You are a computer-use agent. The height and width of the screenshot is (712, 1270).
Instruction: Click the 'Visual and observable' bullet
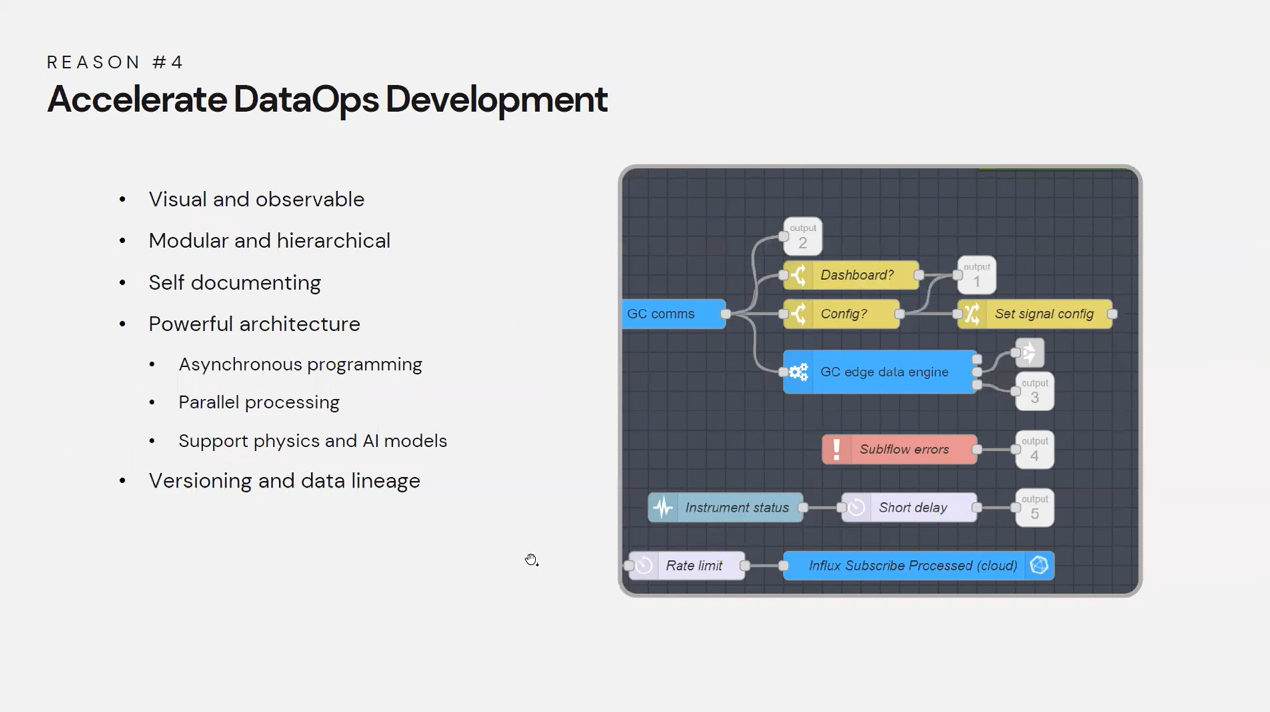(x=256, y=199)
